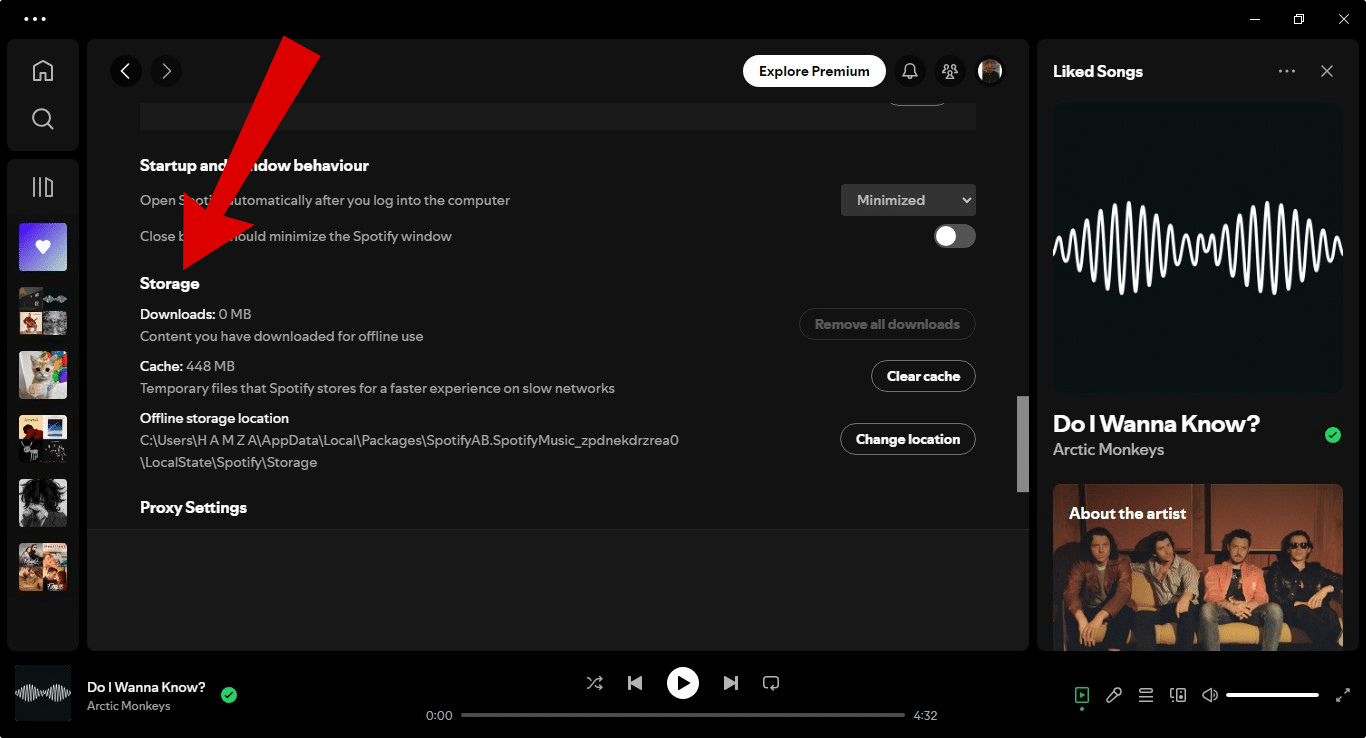This screenshot has width=1366, height=738.
Task: Open the lyrics microphone icon
Action: tap(1114, 695)
